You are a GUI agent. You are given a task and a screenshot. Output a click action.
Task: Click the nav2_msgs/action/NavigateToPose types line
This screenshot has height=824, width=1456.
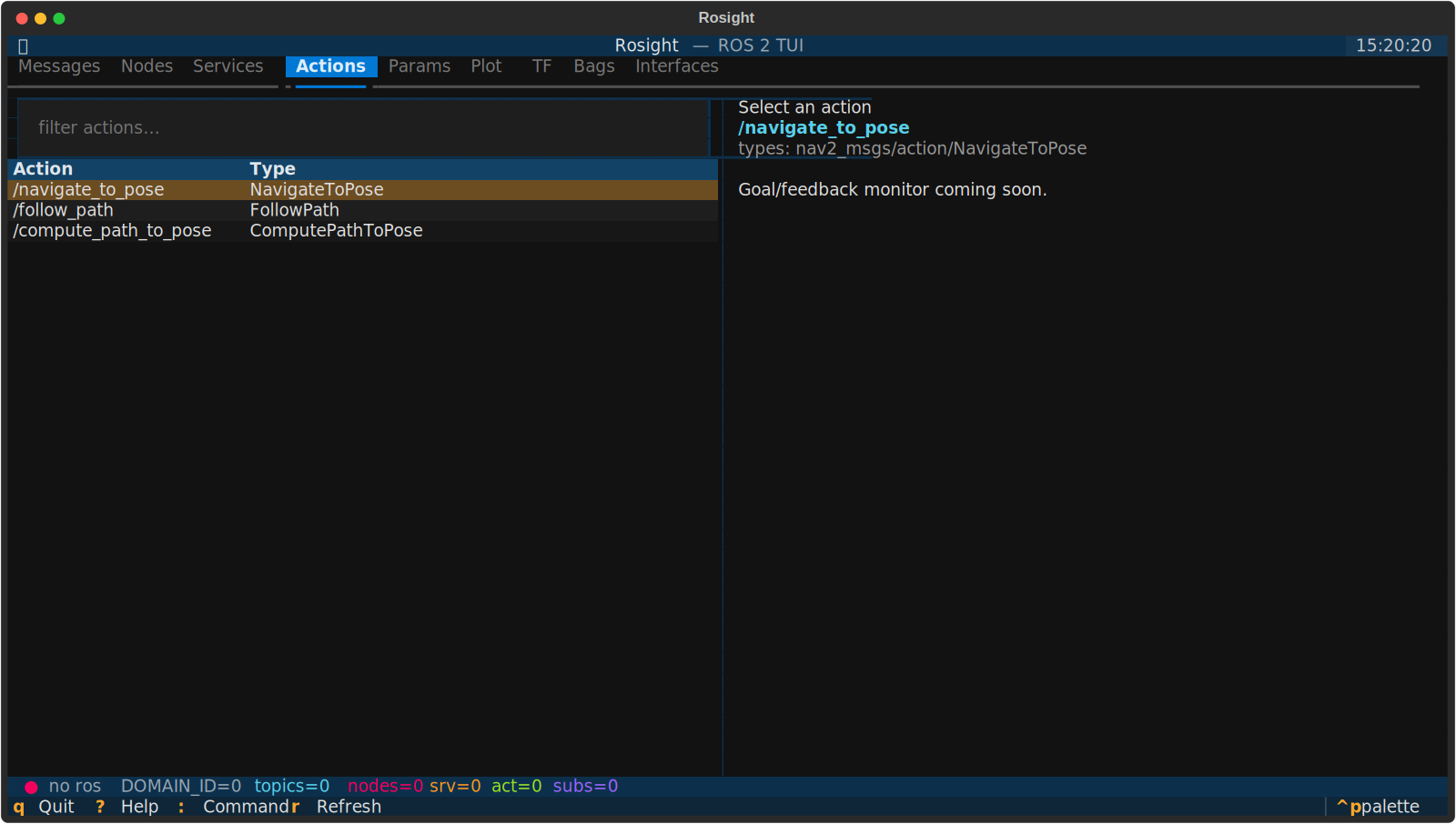[x=912, y=148]
